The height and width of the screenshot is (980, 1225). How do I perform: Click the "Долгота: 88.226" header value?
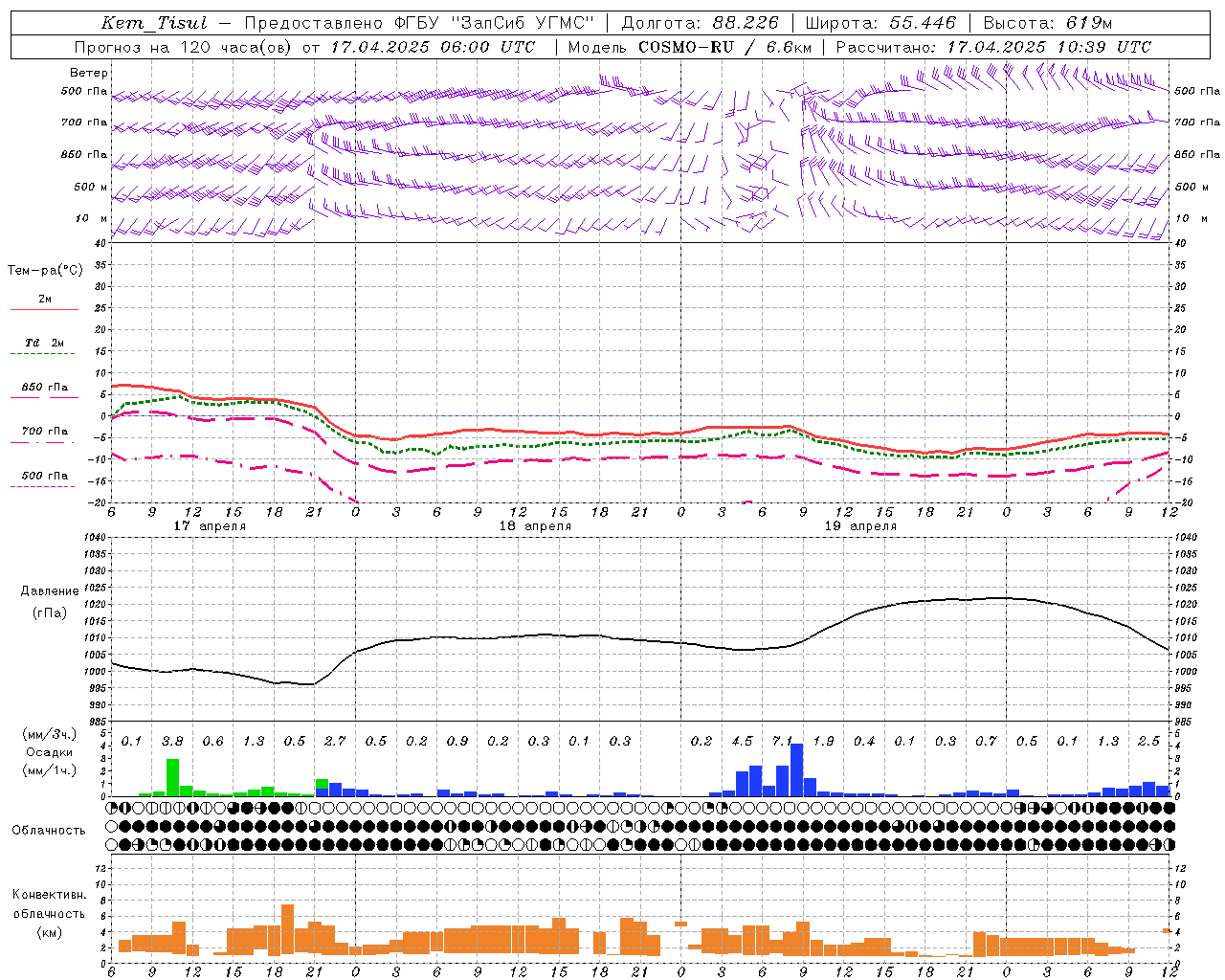click(701, 23)
